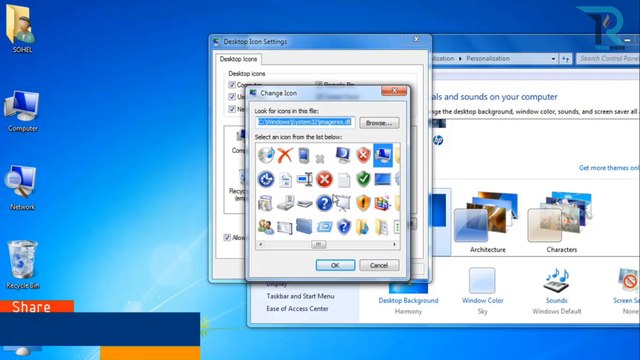Screen dimensions: 640x360
Task: Select the gray horizontal panel icon
Action: (285, 227)
